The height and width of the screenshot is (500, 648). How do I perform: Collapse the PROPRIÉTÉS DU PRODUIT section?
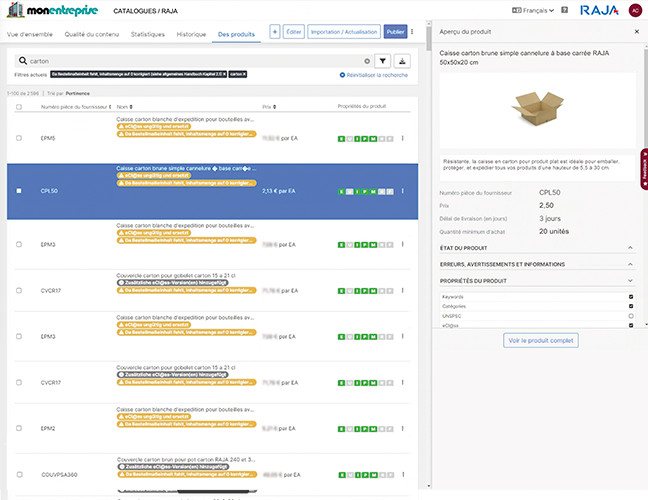[x=536, y=281]
